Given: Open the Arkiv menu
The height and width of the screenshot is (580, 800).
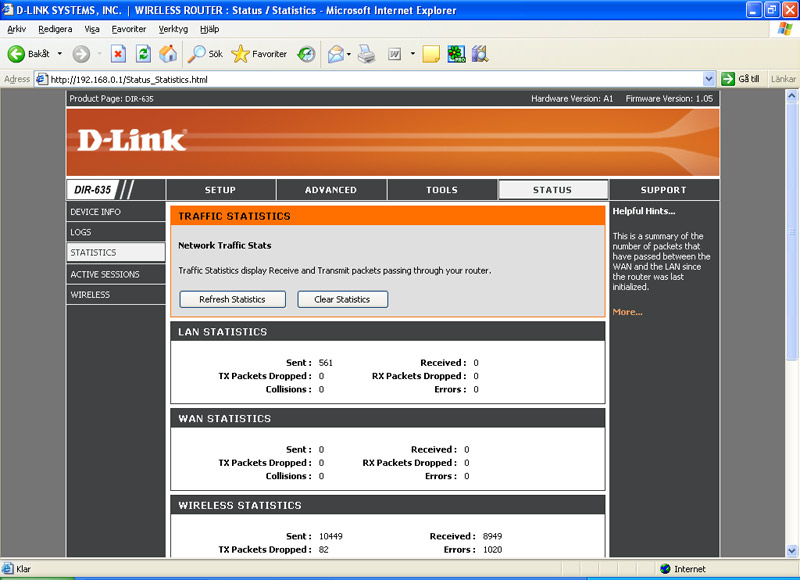Looking at the screenshot, I should coord(16,29).
